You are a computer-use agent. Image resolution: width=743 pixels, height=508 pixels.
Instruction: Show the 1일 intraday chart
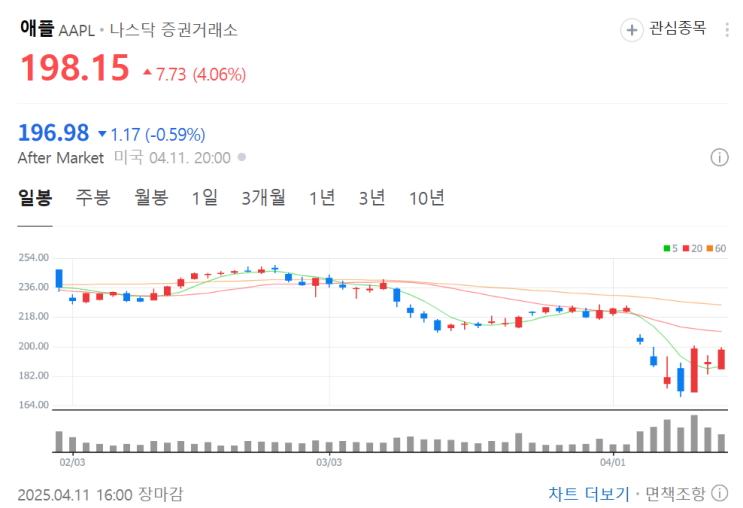[x=204, y=198]
